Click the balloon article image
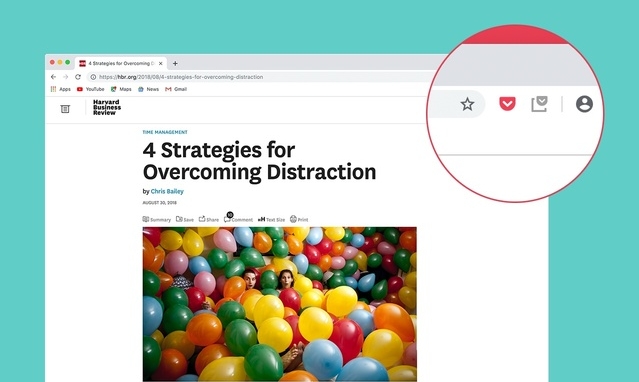The height and width of the screenshot is (382, 639). point(280,304)
